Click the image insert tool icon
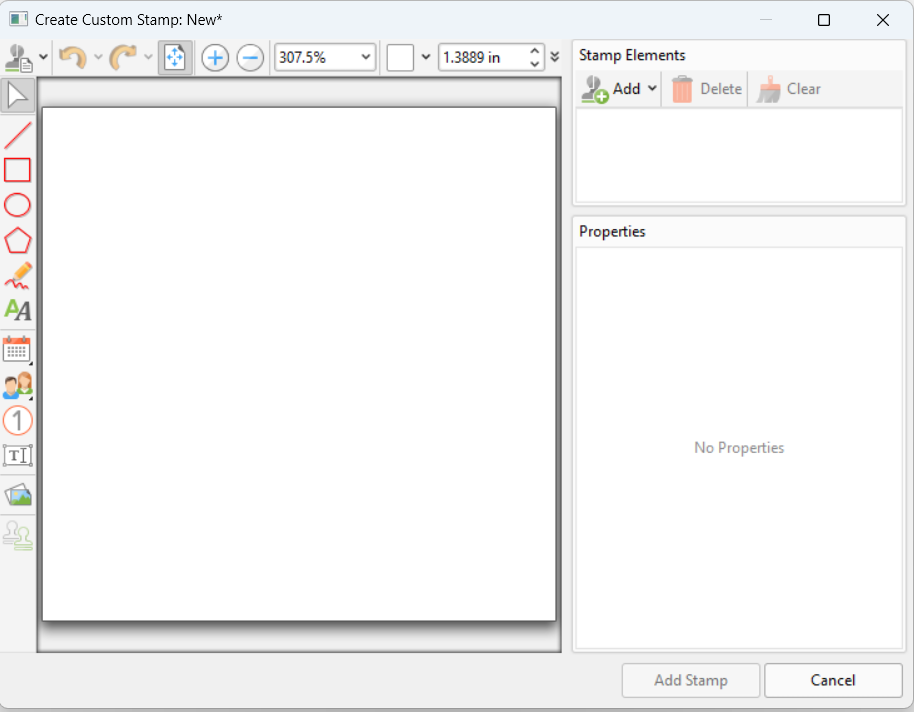 coord(18,495)
